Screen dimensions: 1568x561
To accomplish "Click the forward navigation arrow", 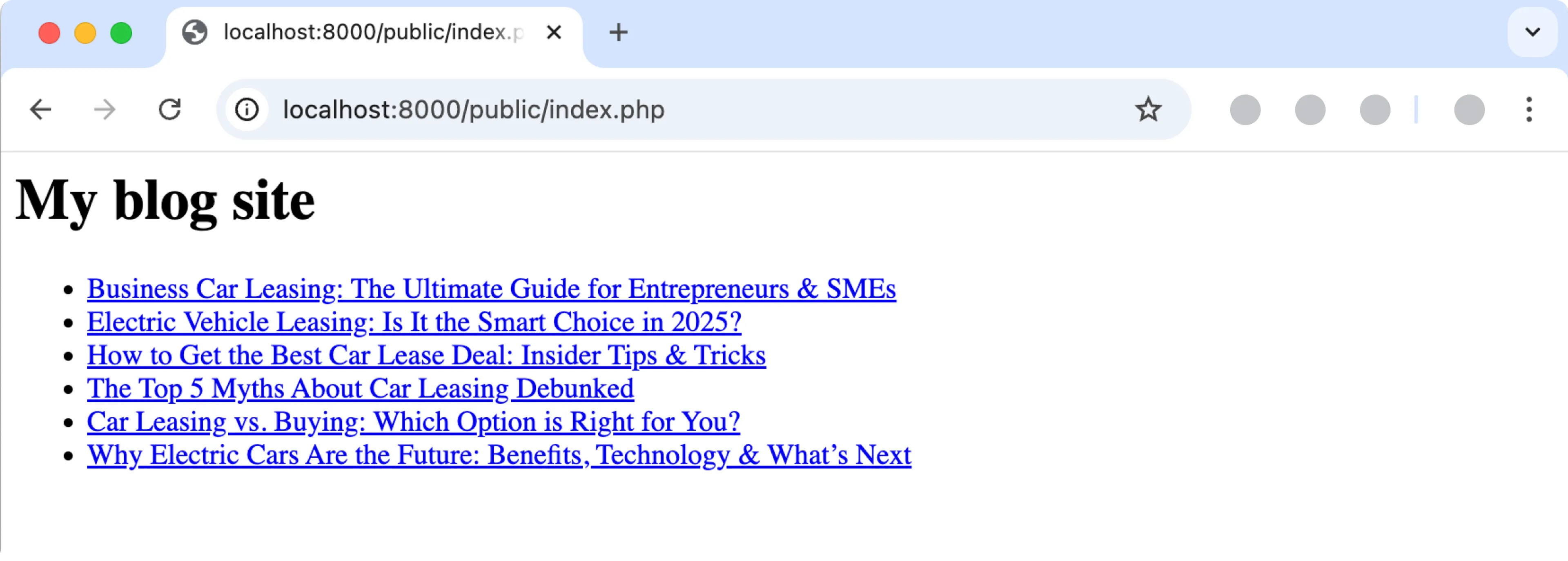I will 105,109.
